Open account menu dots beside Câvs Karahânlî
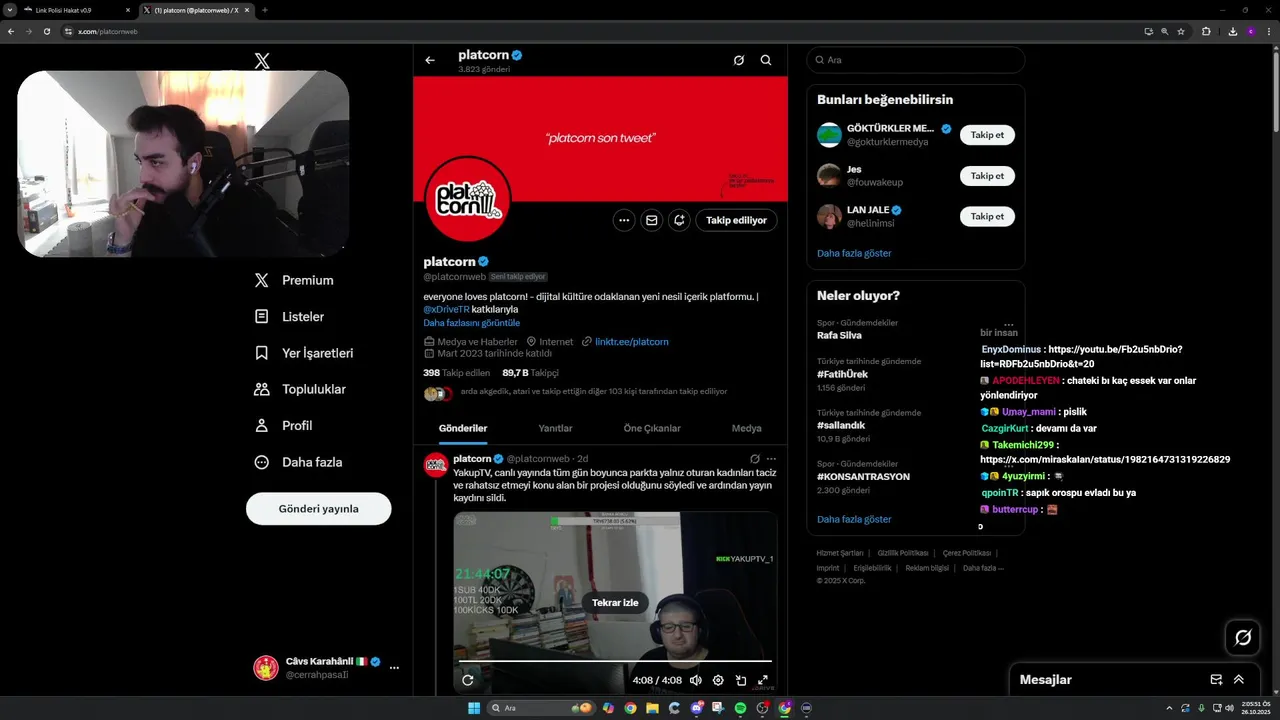 [394, 667]
